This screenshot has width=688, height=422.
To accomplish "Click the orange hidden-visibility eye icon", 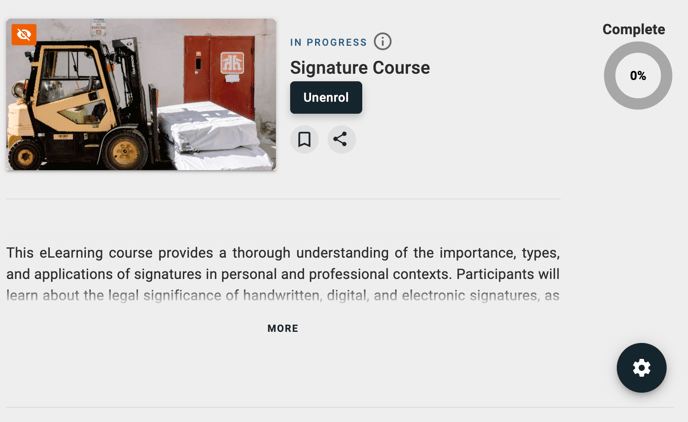I will click(24, 34).
